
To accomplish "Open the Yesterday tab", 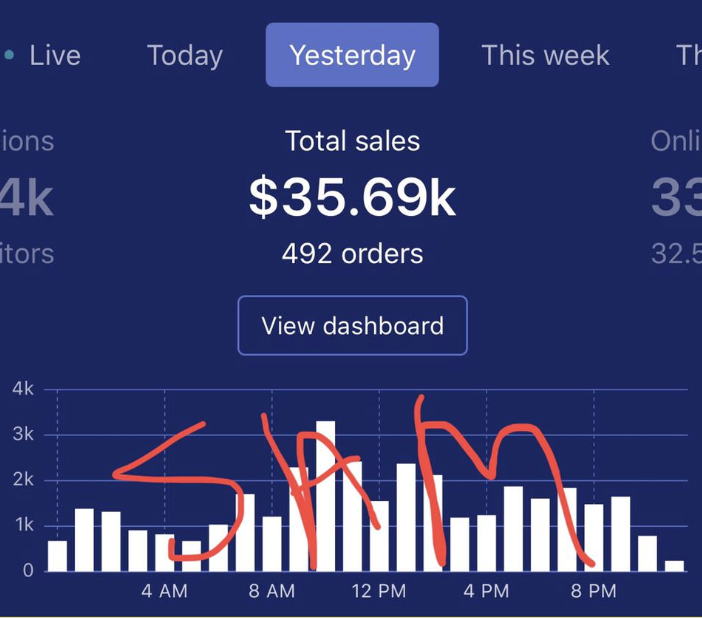I will tap(352, 55).
